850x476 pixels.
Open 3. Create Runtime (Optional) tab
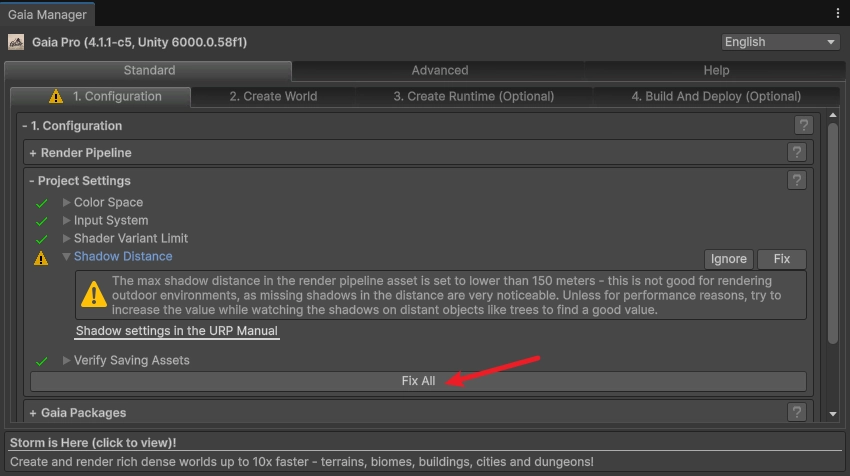point(474,97)
